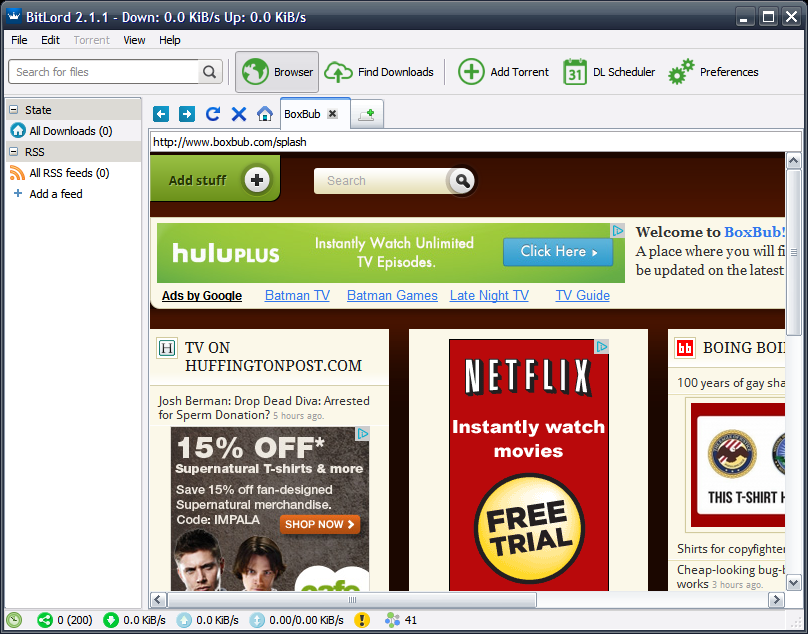Viewport: 808px width, 634px height.
Task: Click the yellow warning status icon
Action: [362, 620]
